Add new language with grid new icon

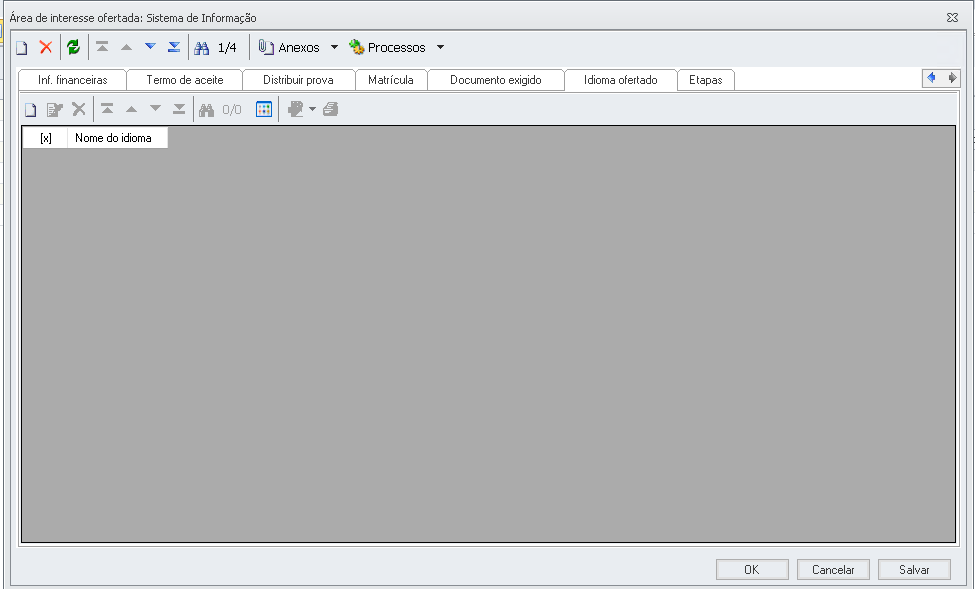(30, 110)
